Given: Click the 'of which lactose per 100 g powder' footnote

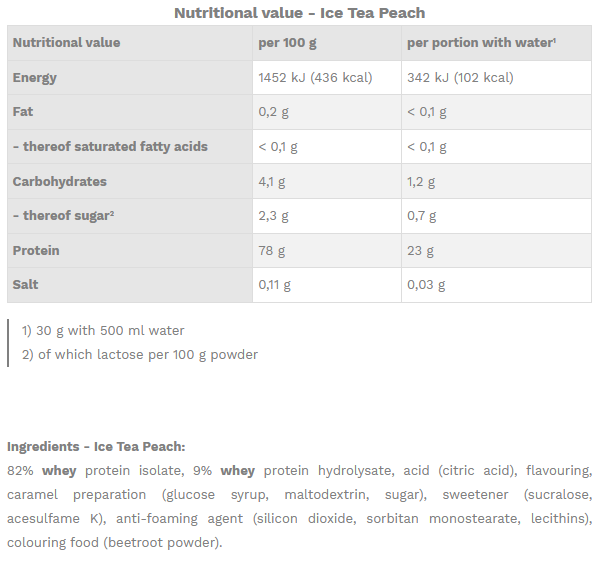Looking at the screenshot, I should (x=140, y=355).
